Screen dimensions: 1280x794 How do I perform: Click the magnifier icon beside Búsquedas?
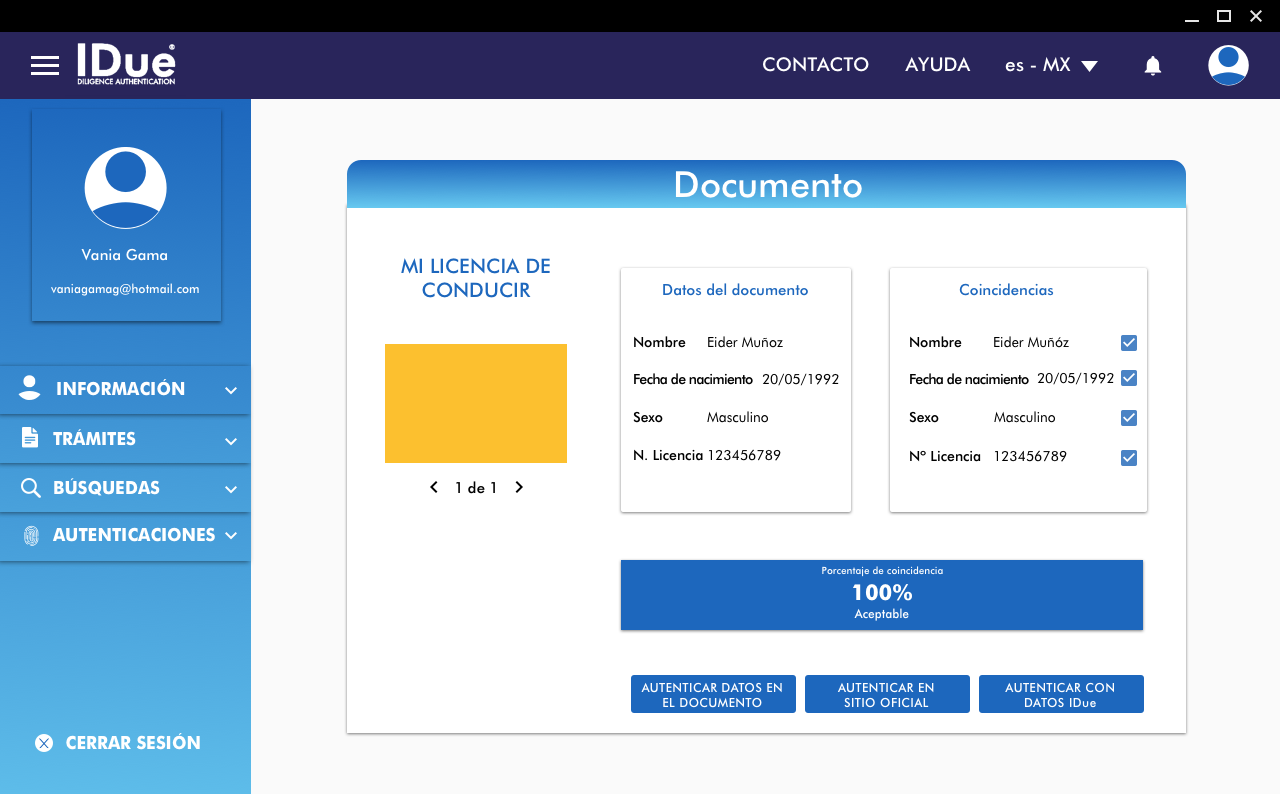(x=31, y=488)
